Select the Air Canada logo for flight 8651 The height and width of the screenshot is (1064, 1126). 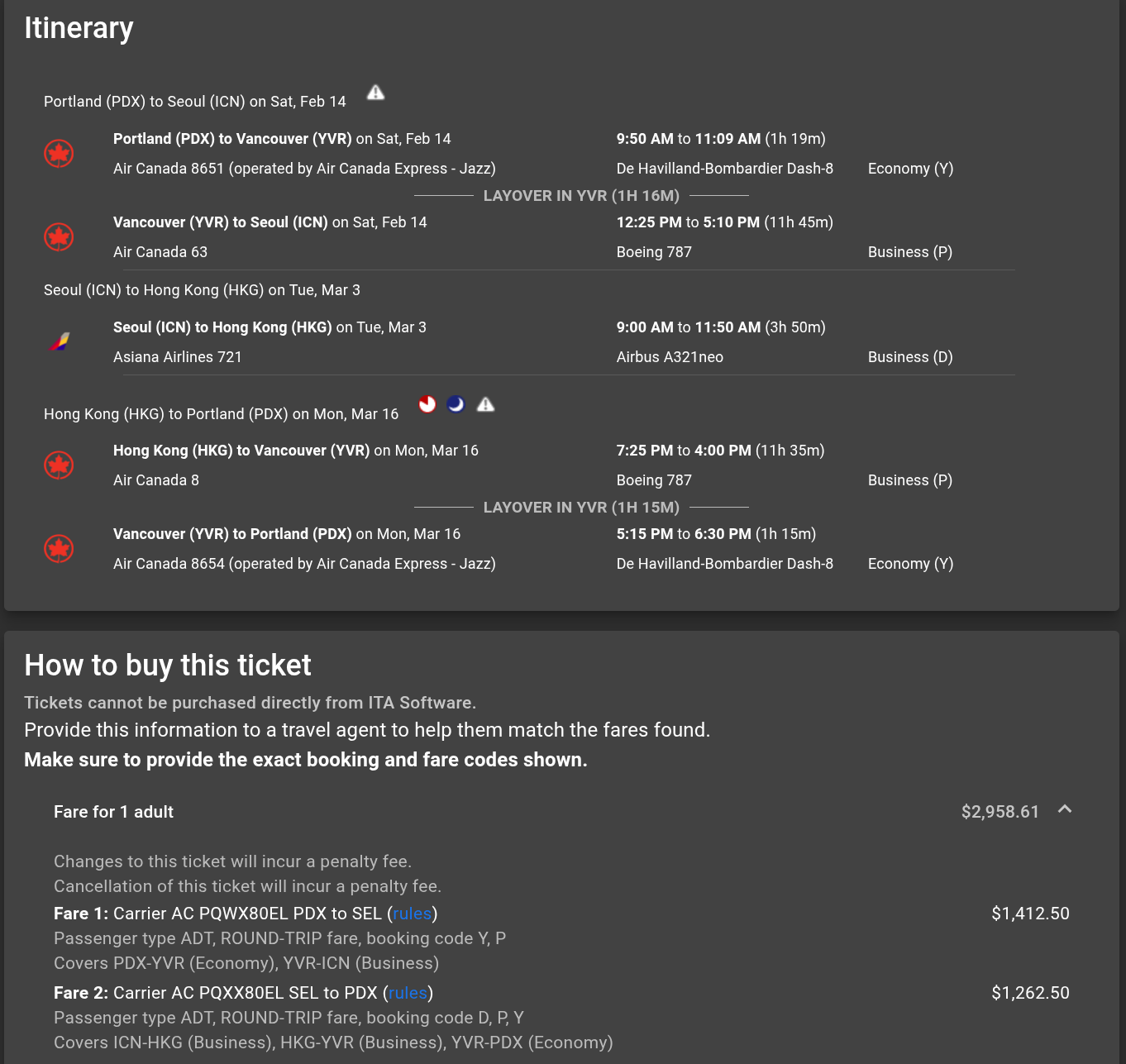59,154
